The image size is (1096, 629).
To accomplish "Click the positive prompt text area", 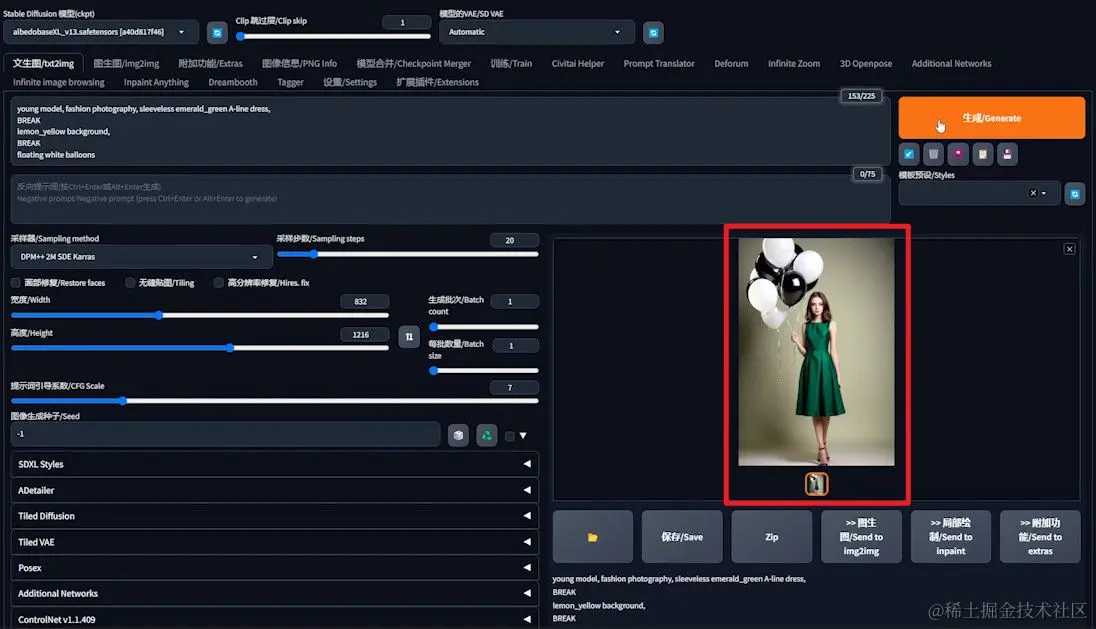I will pyautogui.click(x=450, y=131).
